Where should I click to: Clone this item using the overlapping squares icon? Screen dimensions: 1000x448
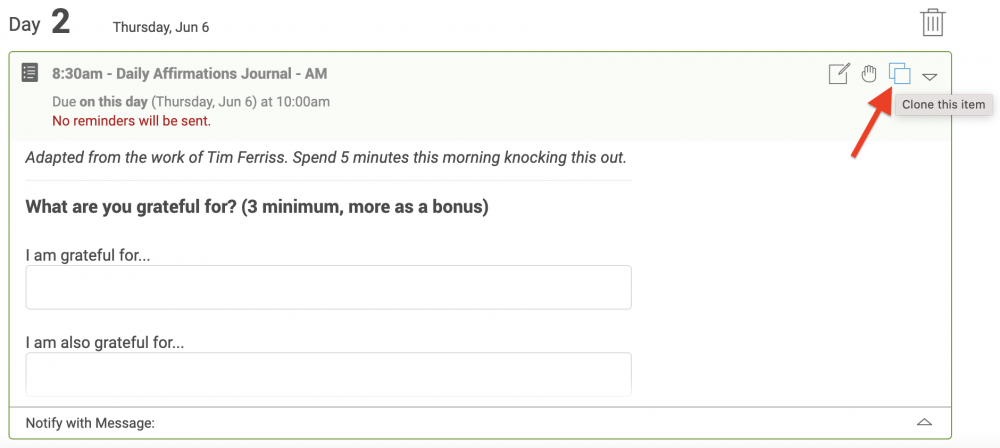900,73
